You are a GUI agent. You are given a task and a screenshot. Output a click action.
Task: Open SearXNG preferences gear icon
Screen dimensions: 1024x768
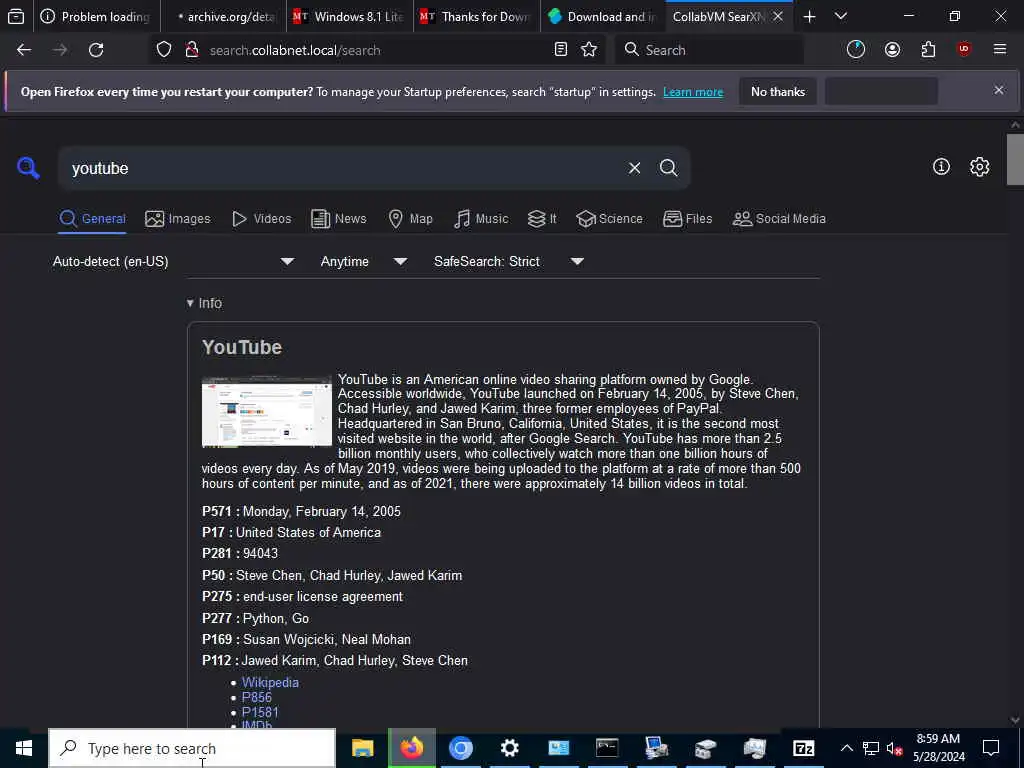(x=980, y=167)
